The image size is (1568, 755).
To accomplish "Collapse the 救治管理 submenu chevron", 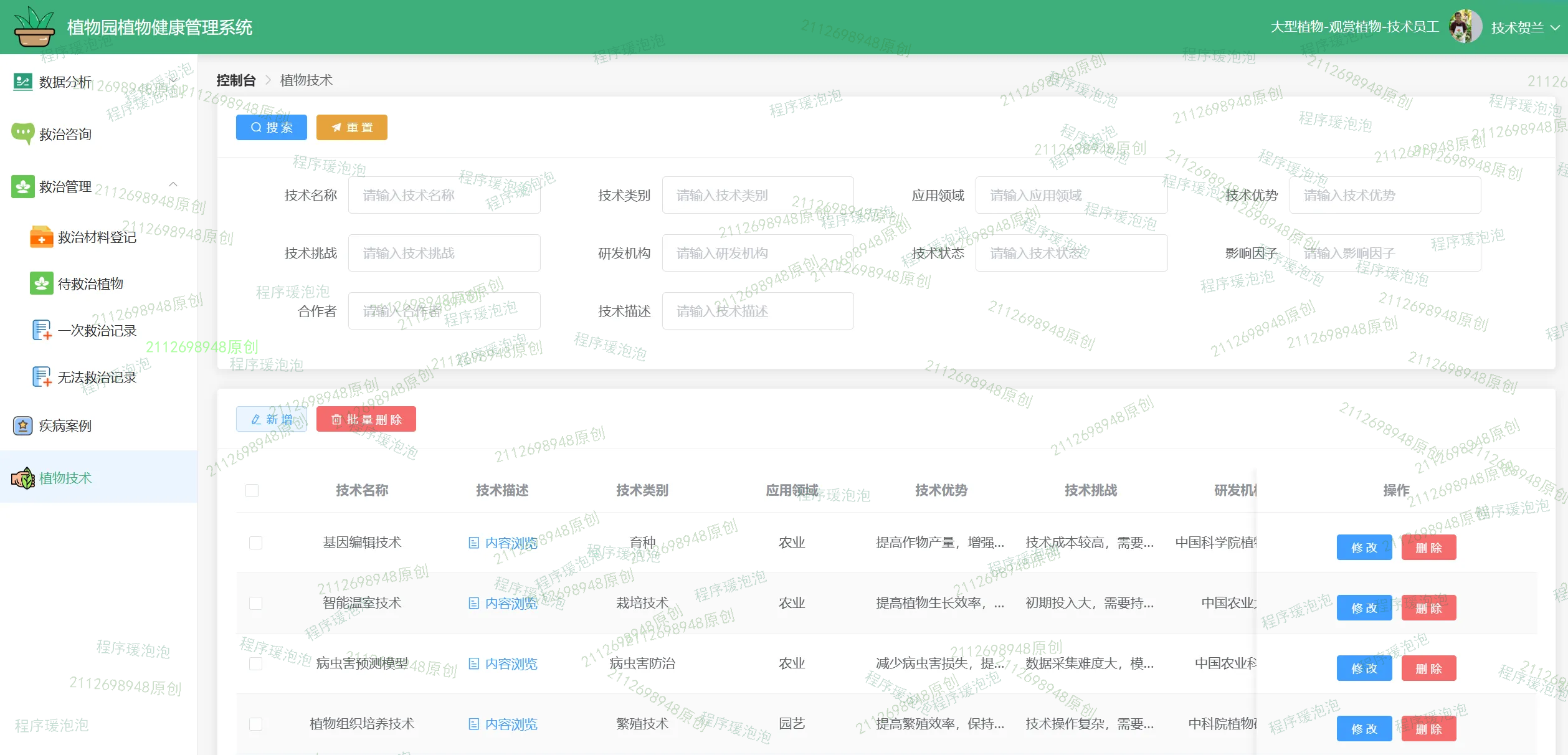I will click(x=173, y=184).
